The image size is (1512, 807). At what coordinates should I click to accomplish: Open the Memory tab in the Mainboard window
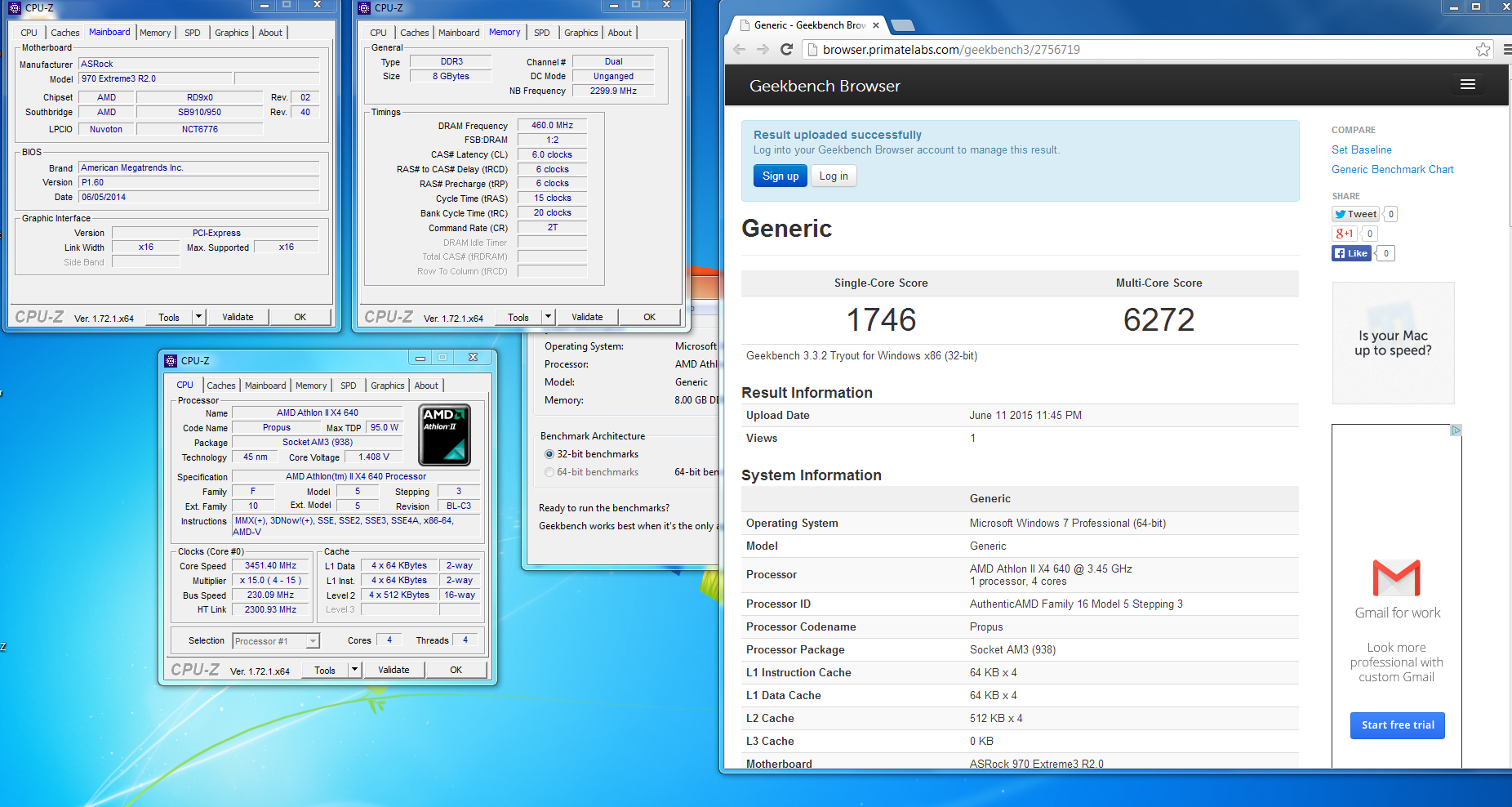pyautogui.click(x=155, y=33)
